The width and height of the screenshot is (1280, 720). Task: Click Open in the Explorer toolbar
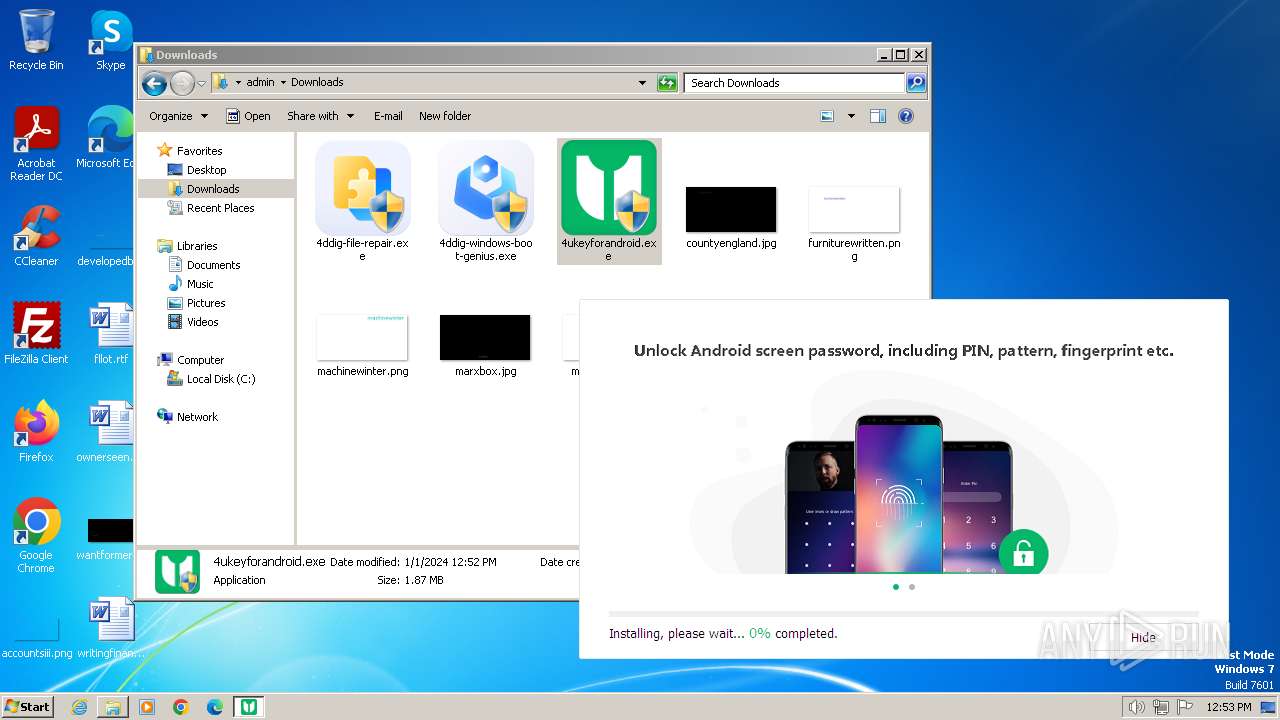click(x=248, y=116)
